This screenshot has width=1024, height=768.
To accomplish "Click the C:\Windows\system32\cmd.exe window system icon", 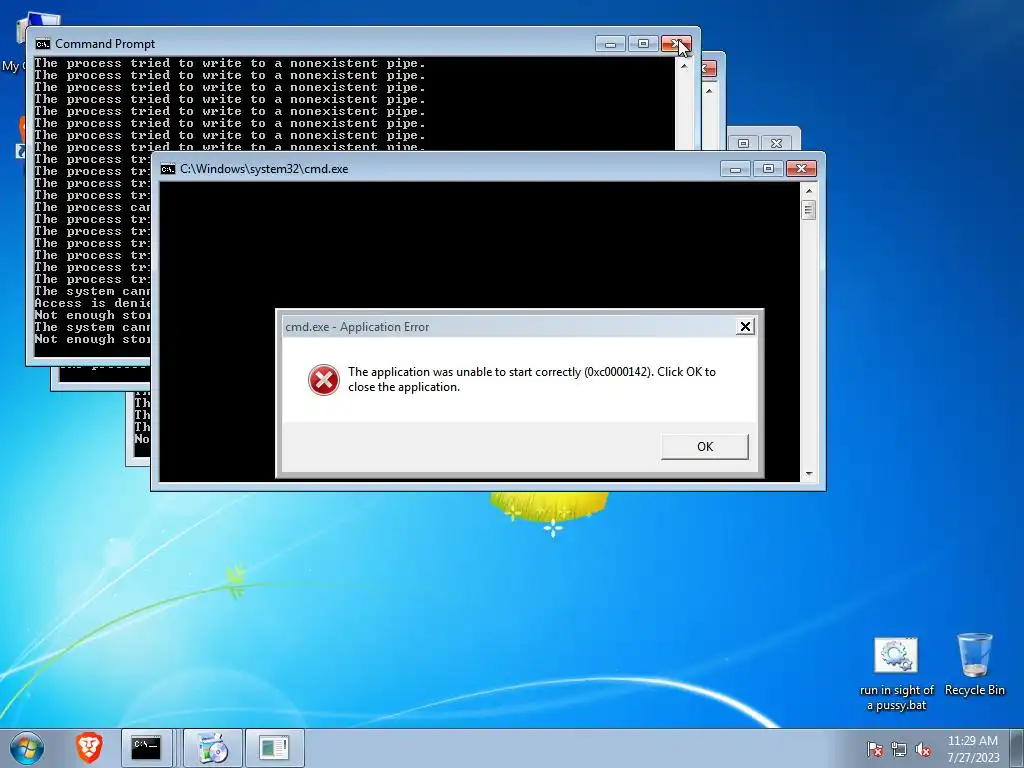I will point(168,169).
